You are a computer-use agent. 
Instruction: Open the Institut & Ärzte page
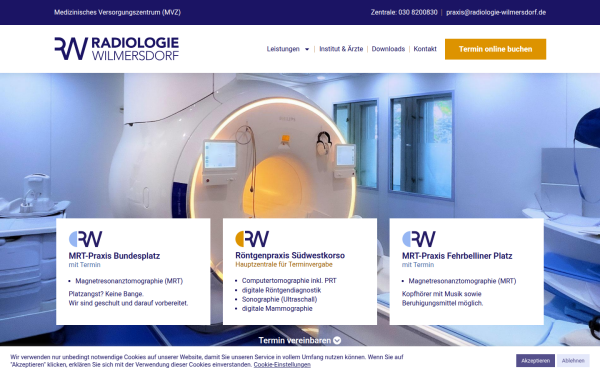[x=341, y=49]
